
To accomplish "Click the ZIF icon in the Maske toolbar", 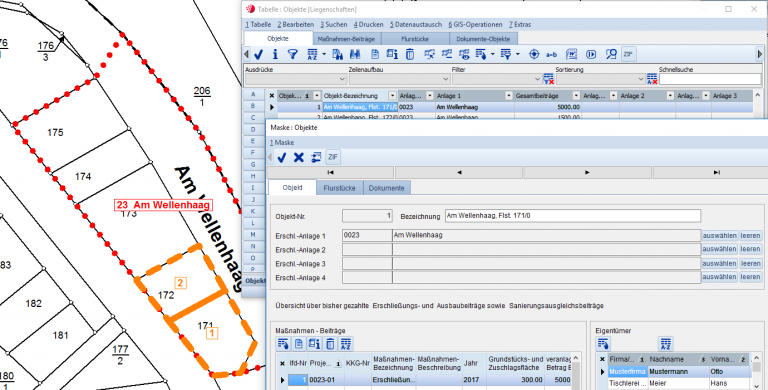I will click(x=333, y=157).
